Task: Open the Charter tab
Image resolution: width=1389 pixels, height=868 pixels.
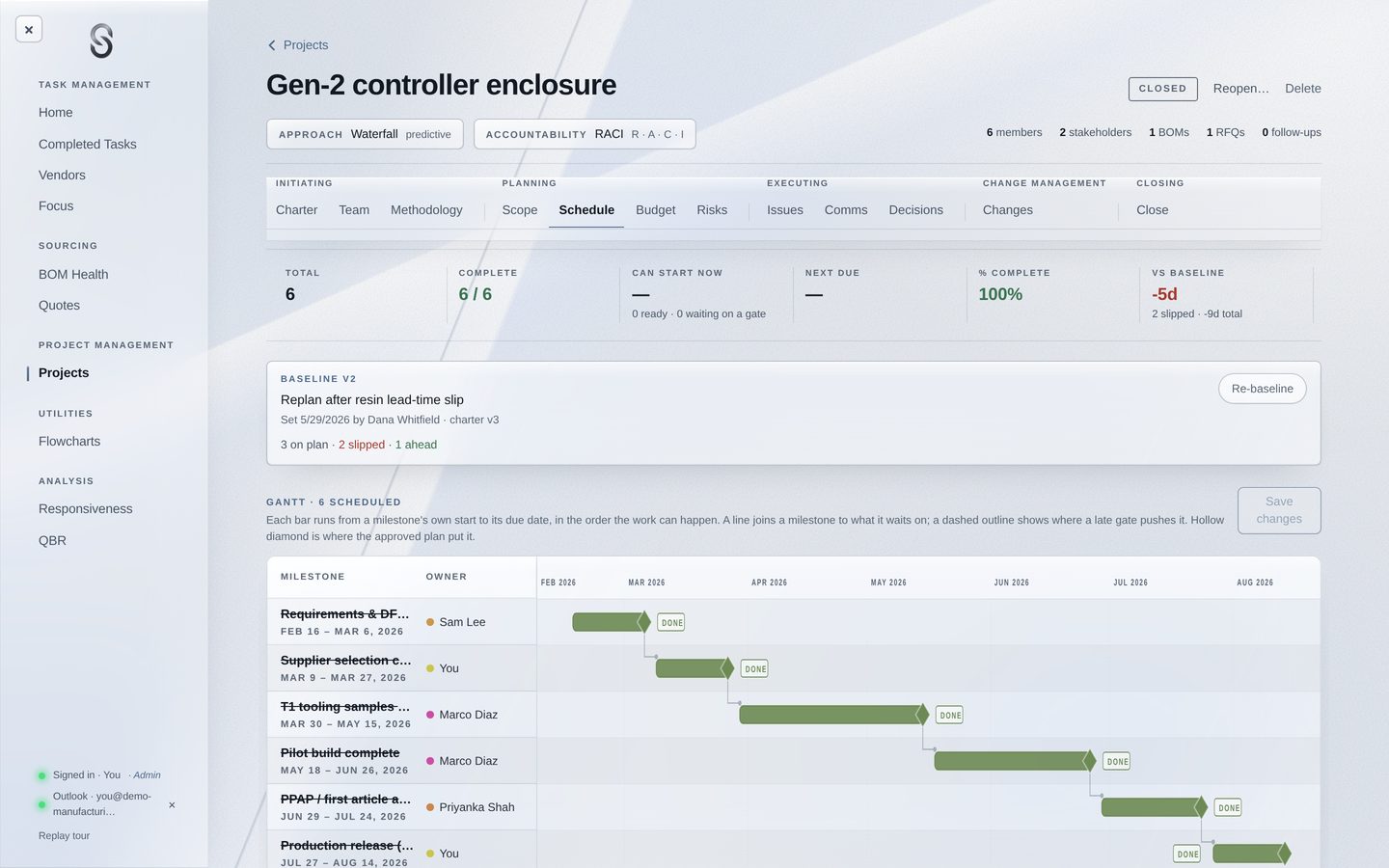Action: tap(296, 210)
